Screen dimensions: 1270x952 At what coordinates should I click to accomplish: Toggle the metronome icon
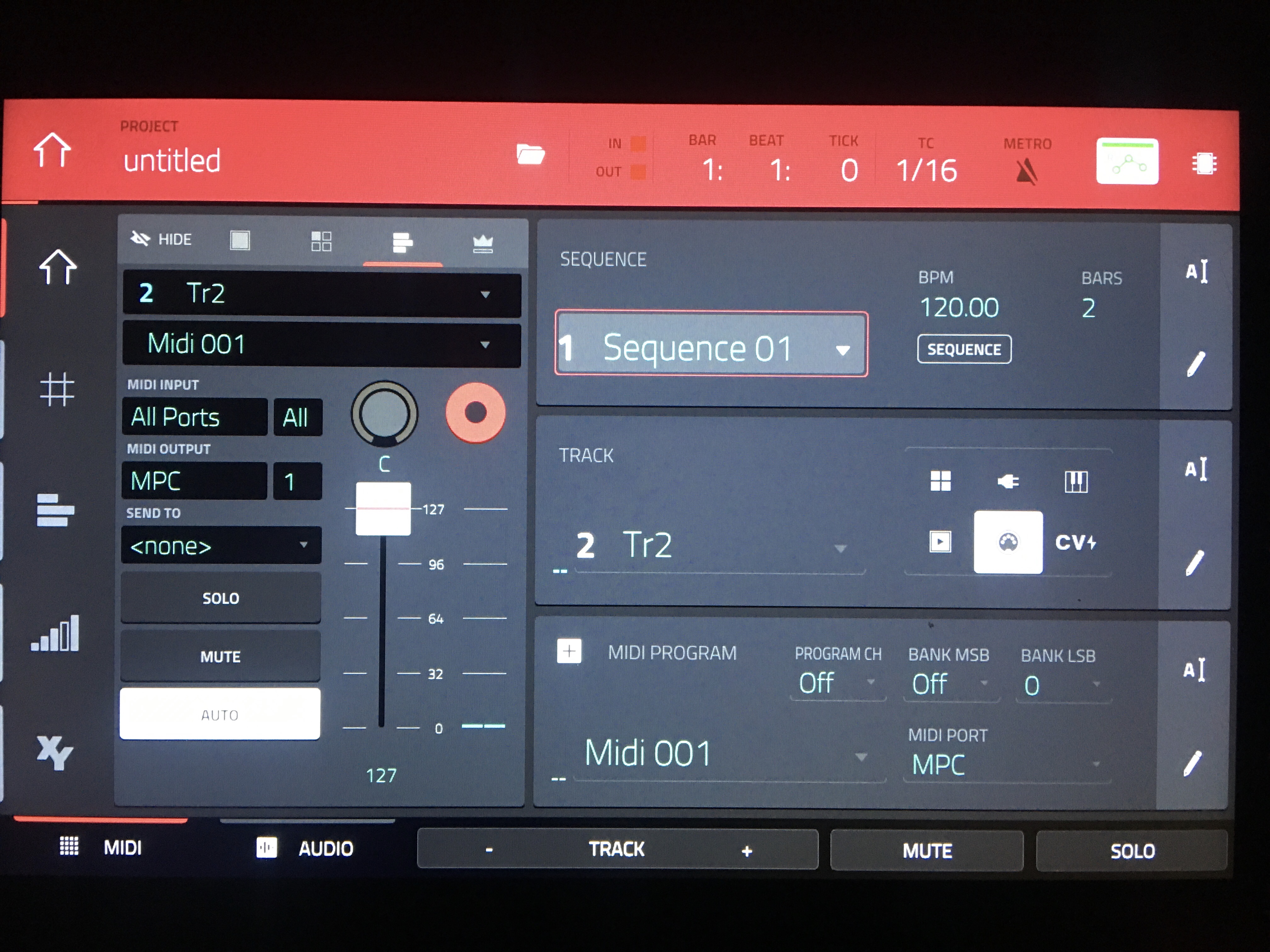[1027, 172]
